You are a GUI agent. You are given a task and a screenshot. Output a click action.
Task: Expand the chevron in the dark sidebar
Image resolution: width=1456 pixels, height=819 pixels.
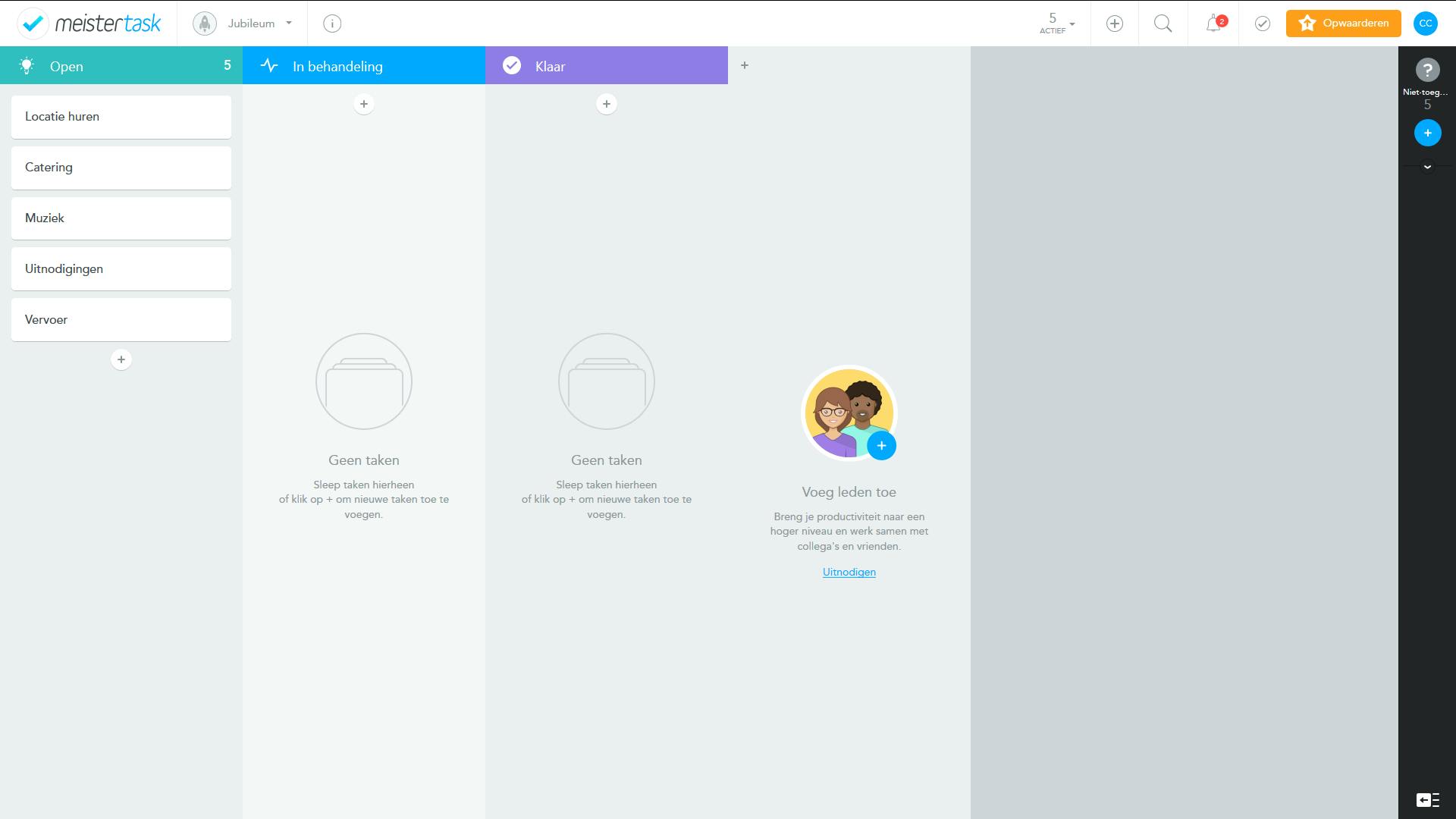tap(1427, 167)
